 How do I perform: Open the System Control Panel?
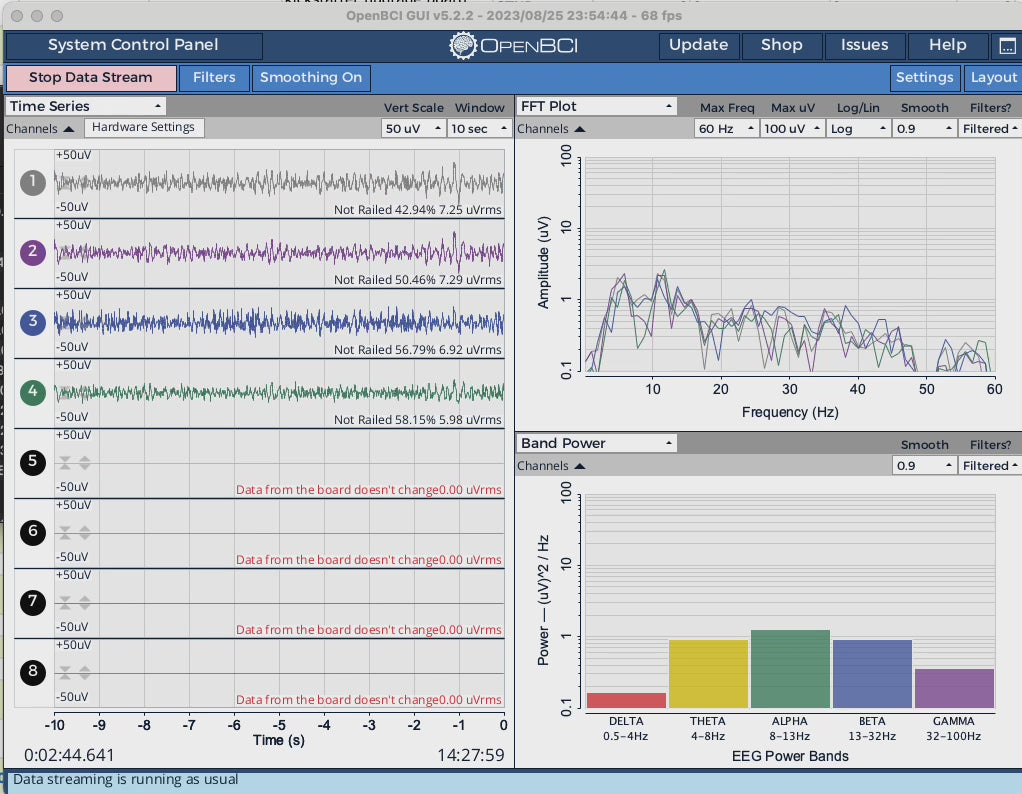134,46
